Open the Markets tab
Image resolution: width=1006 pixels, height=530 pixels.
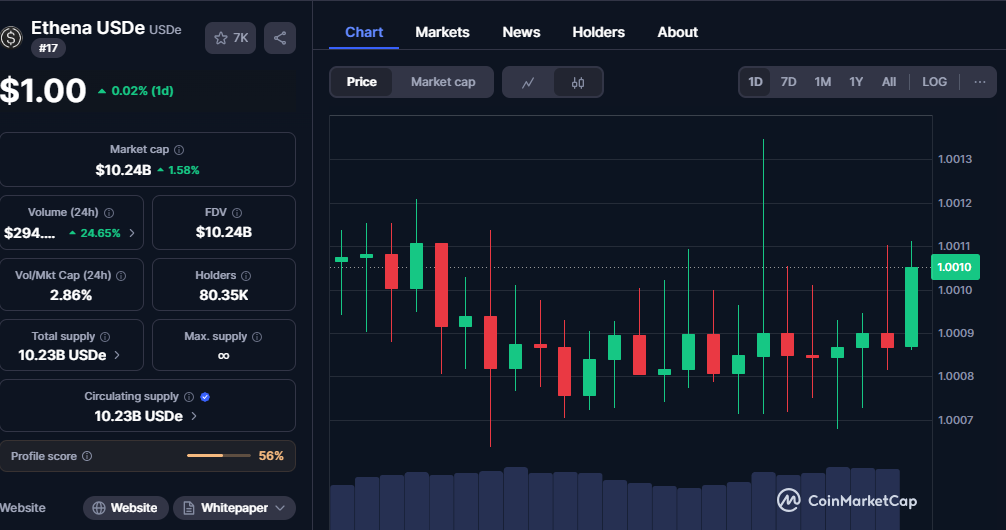coord(442,32)
